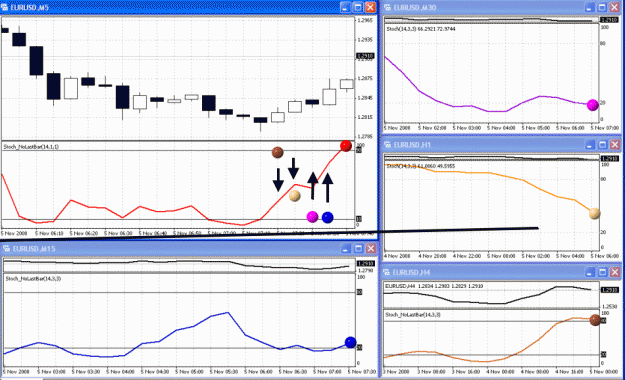Close the EURUSD,M5 chart window

click(371, 7)
